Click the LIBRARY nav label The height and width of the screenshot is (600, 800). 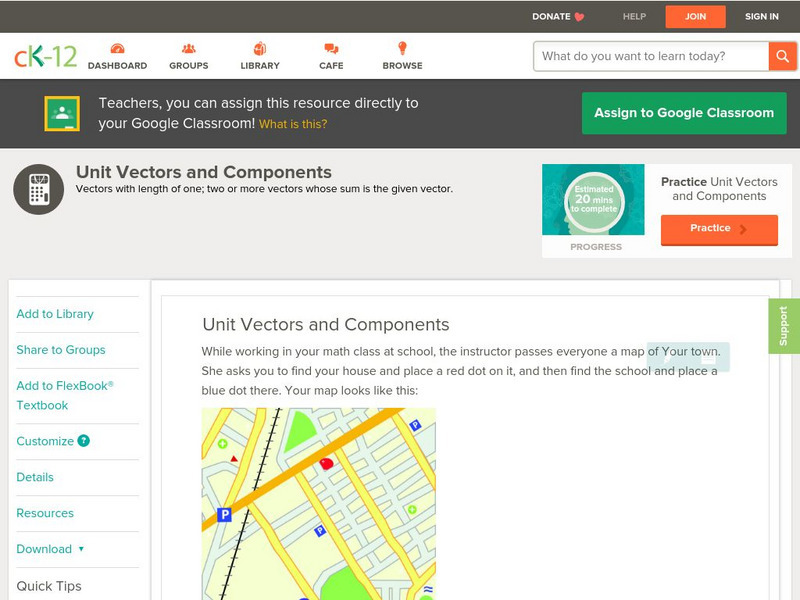coord(260,66)
